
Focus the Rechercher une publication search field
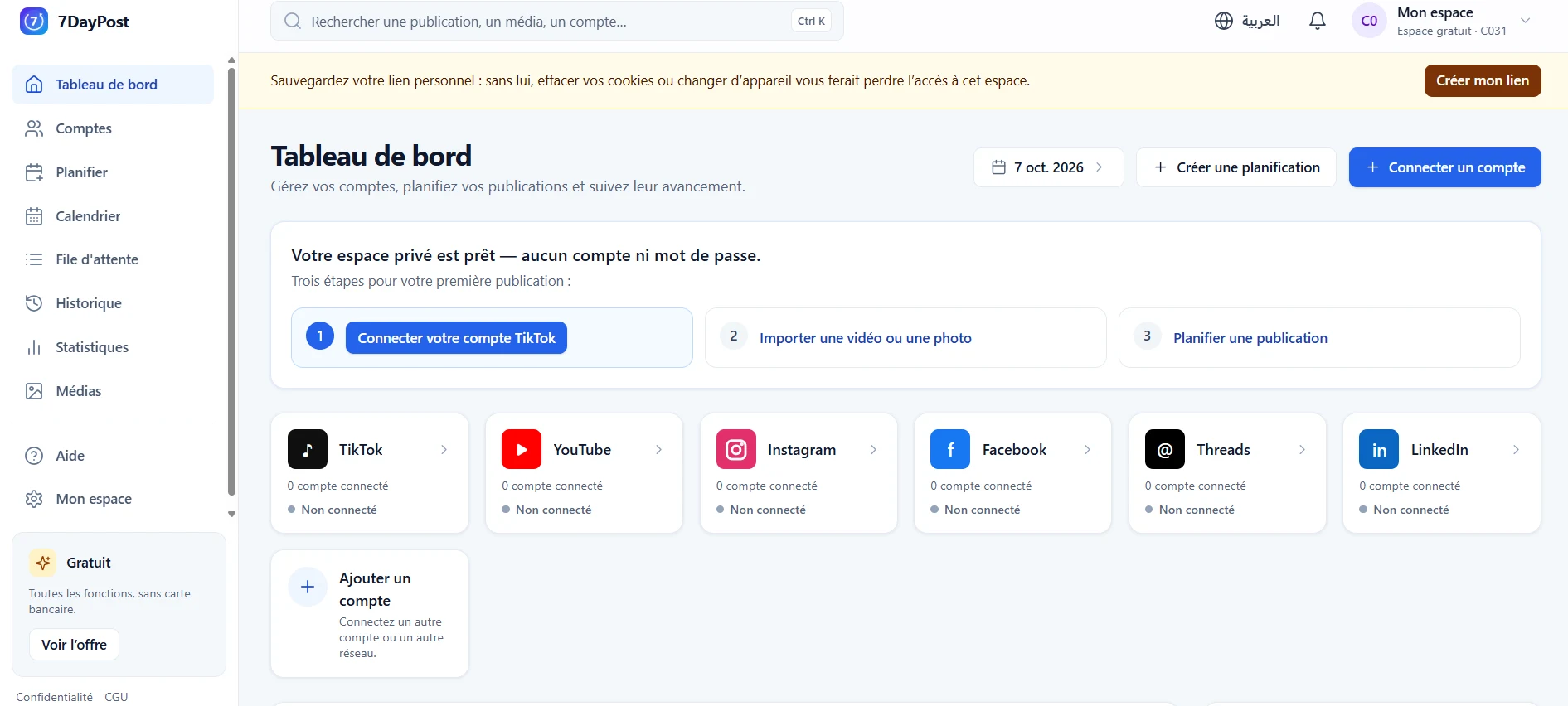coord(557,21)
